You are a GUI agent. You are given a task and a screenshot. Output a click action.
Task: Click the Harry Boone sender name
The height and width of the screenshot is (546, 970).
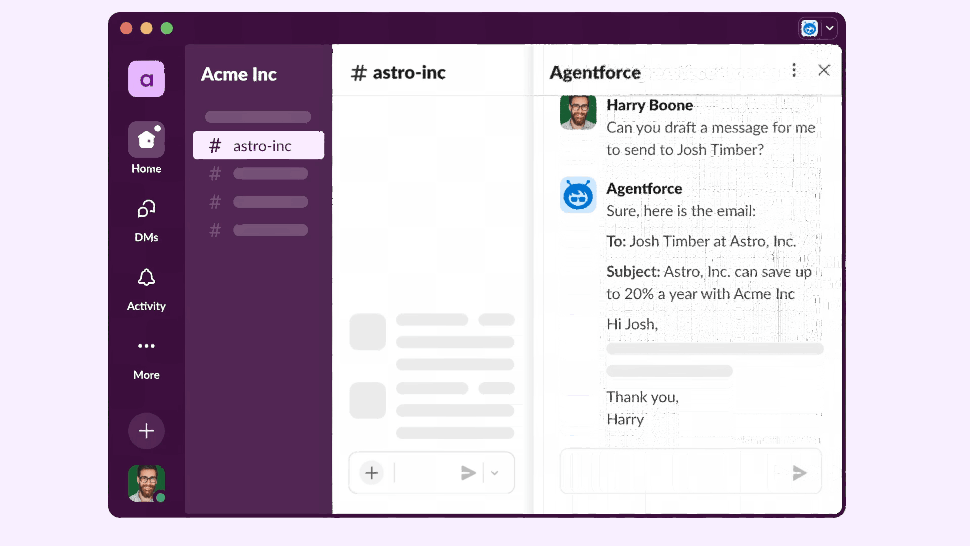coord(650,105)
